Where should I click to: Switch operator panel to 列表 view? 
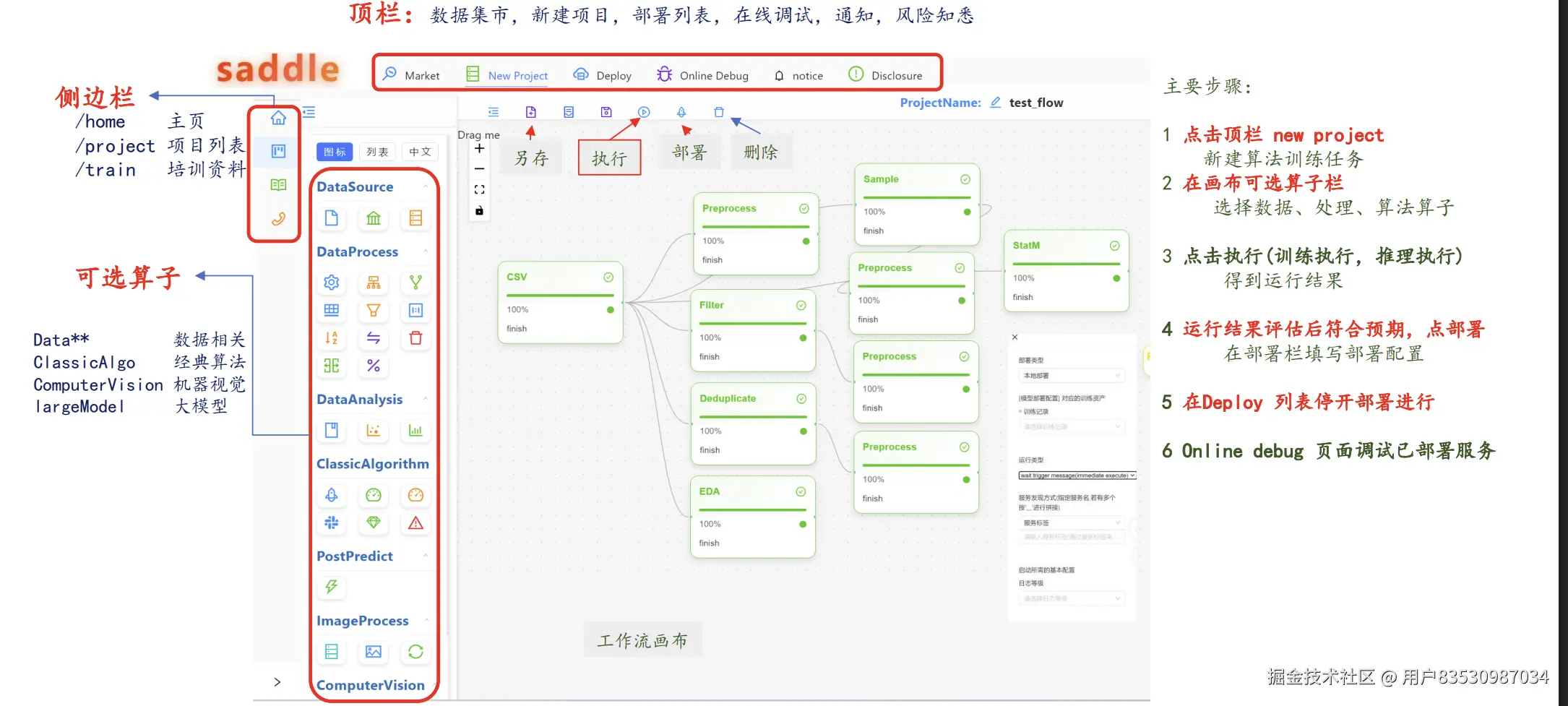point(377,152)
